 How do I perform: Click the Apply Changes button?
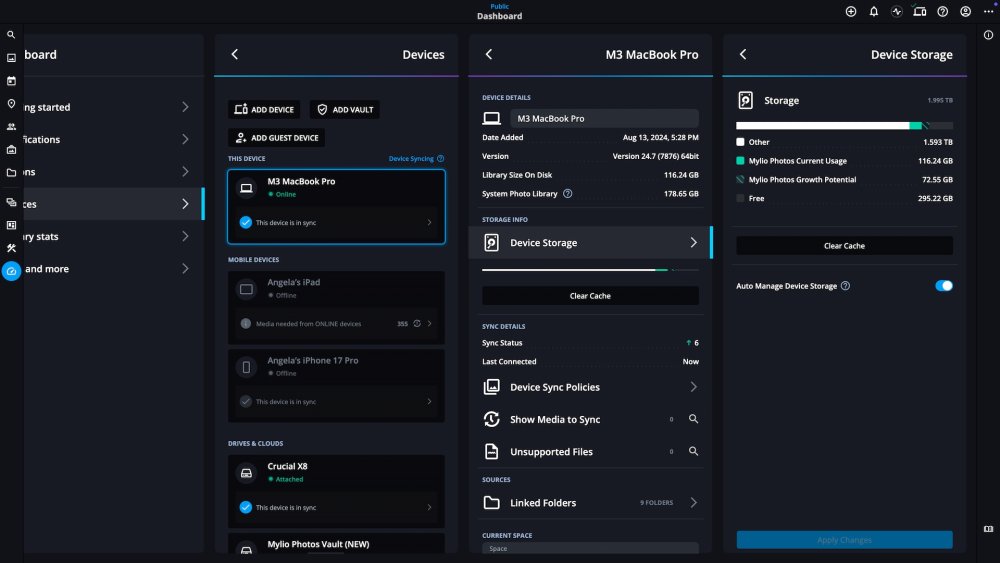point(844,540)
